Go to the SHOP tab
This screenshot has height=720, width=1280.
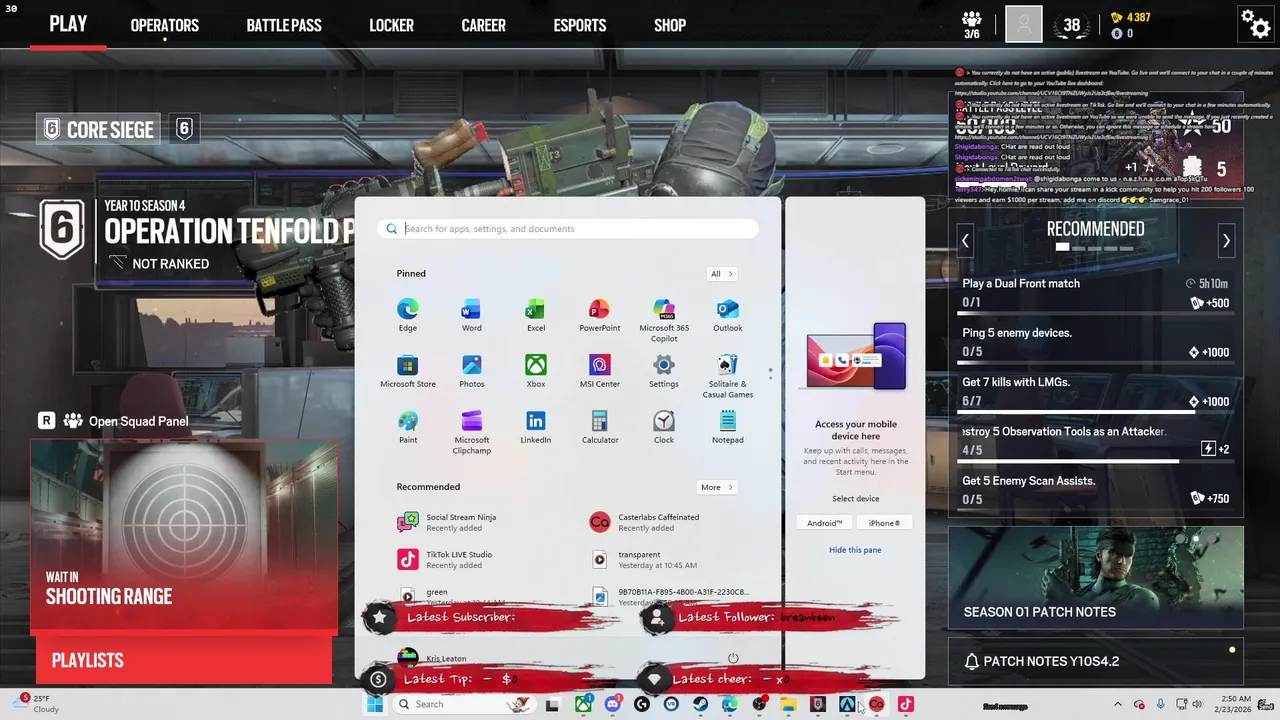point(670,25)
